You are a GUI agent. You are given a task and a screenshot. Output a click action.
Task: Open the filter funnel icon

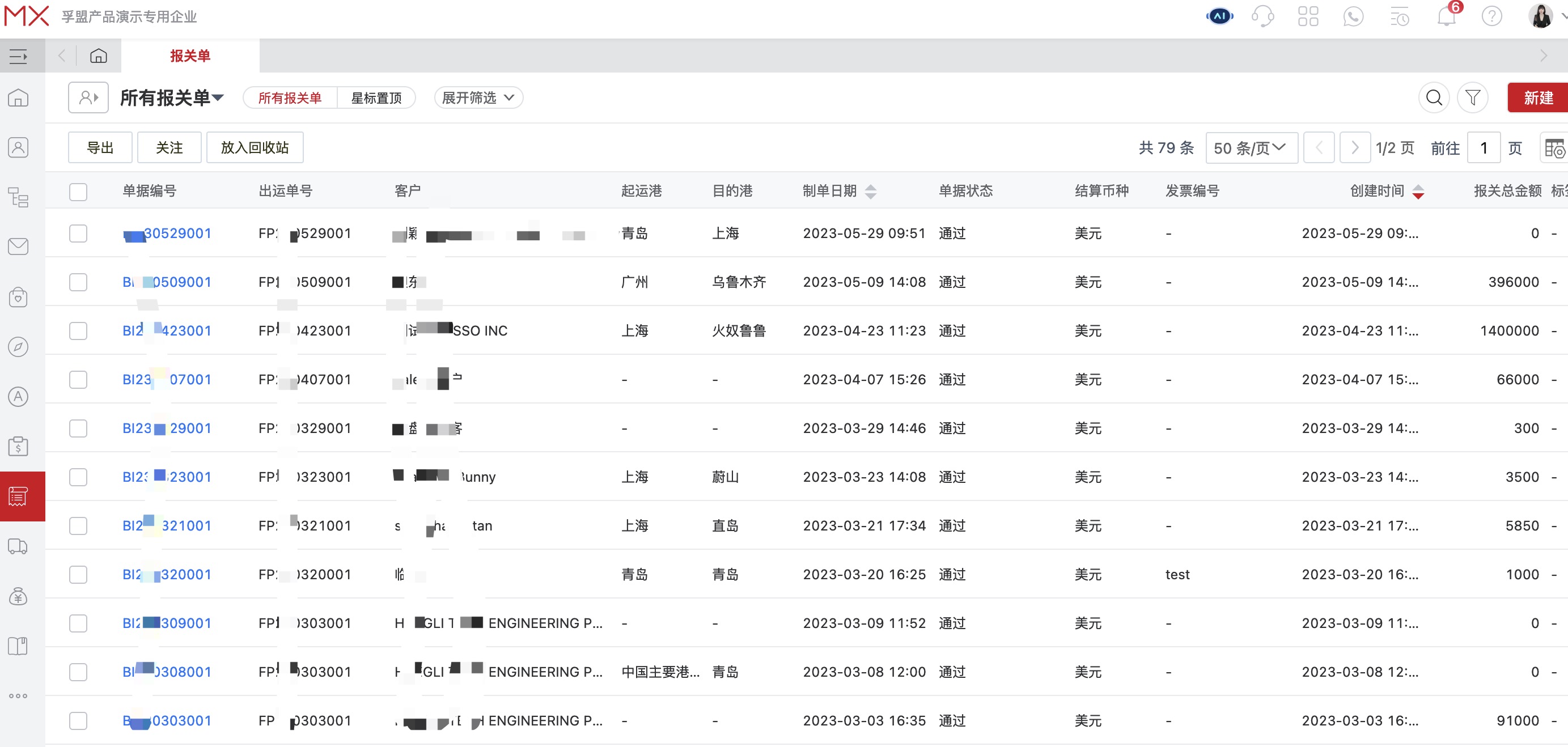(x=1473, y=97)
